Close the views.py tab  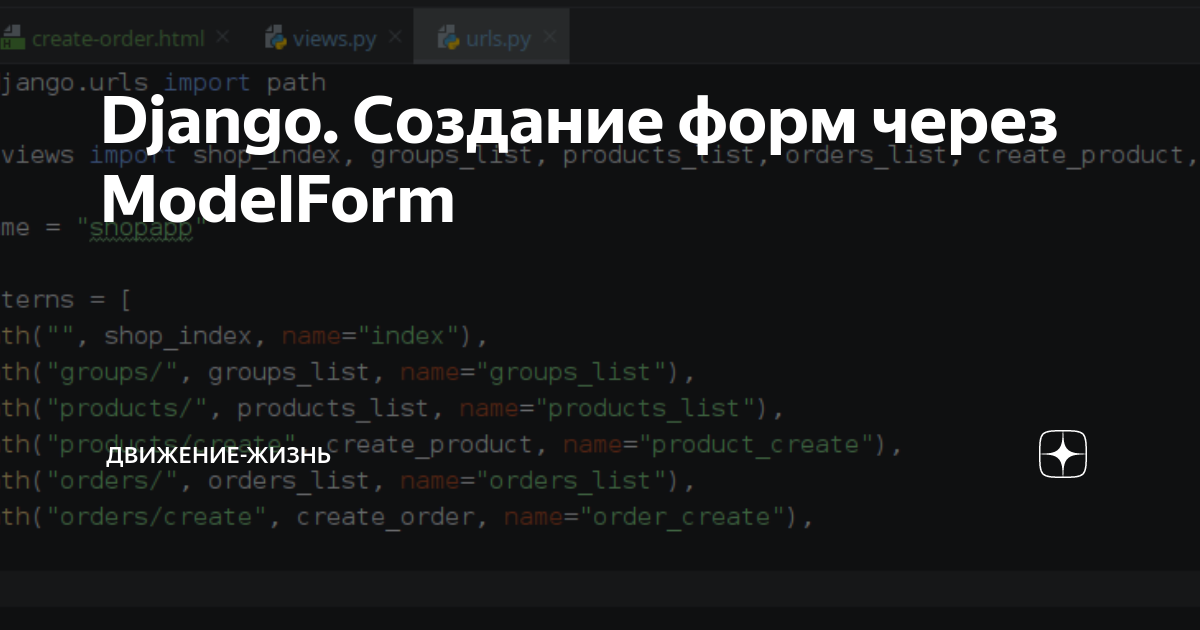tap(396, 36)
